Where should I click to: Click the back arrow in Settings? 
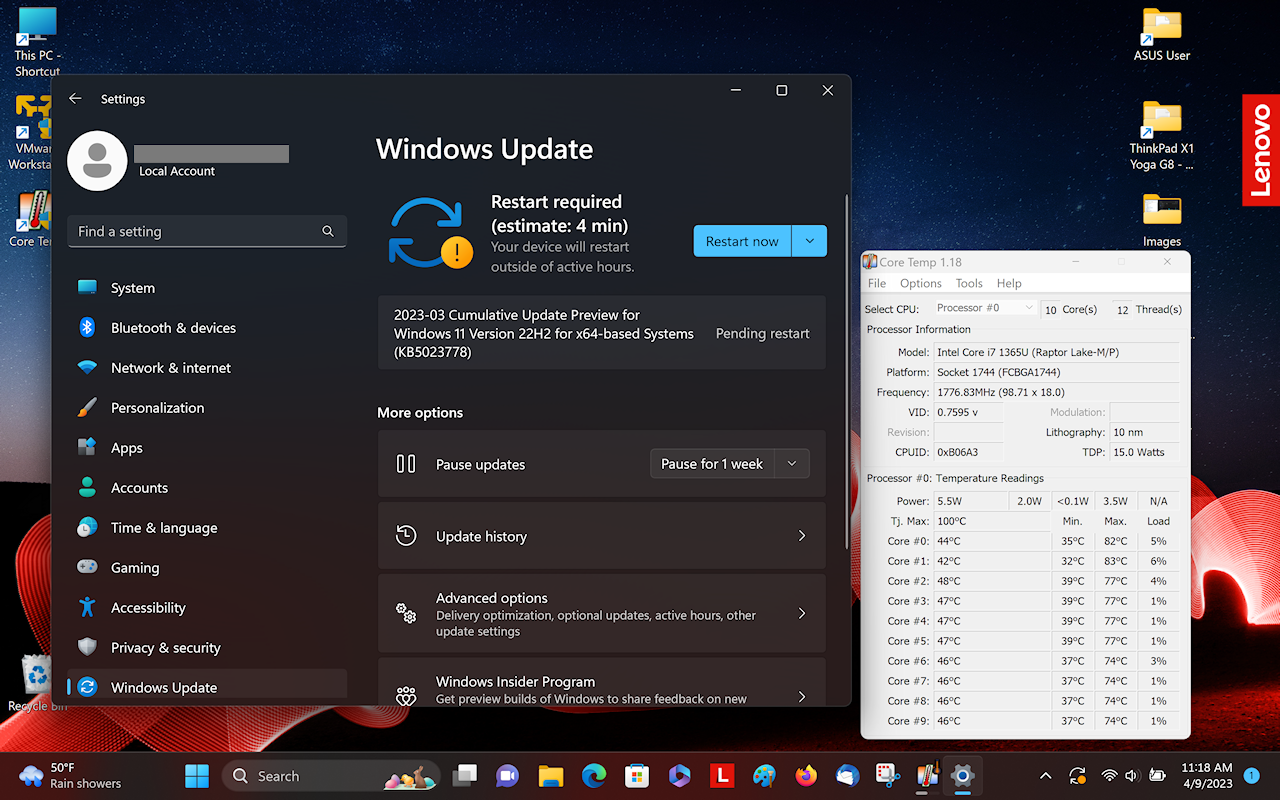[x=75, y=99]
